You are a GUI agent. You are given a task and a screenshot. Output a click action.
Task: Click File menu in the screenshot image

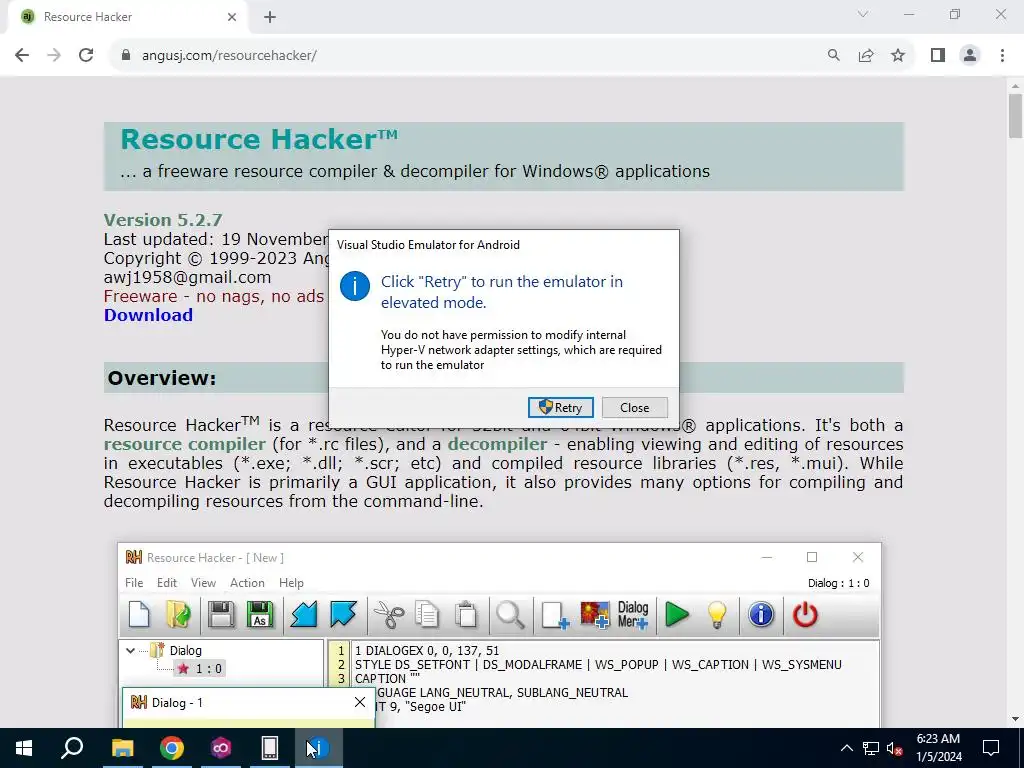(x=134, y=583)
